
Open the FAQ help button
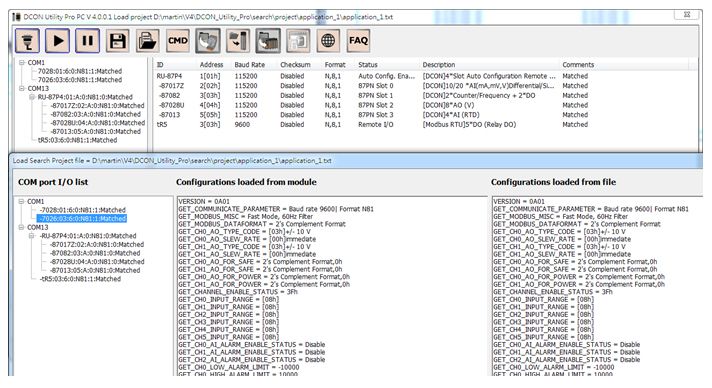pyautogui.click(x=358, y=41)
